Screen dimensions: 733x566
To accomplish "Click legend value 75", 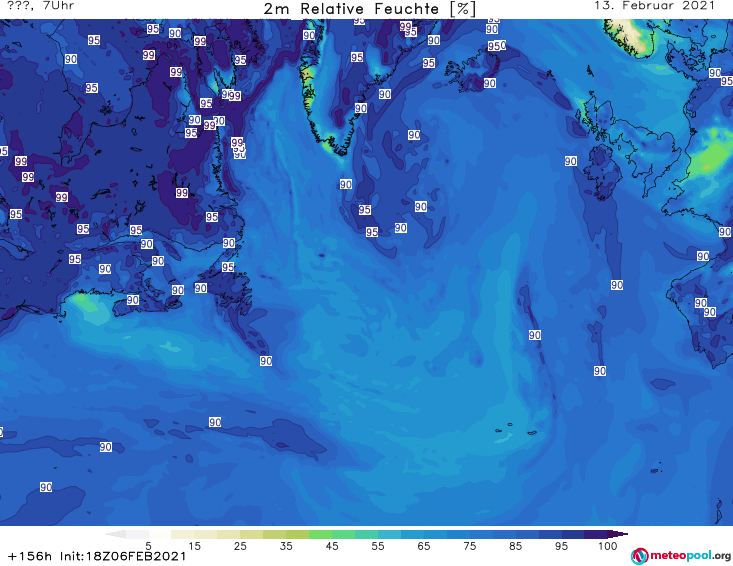I will [x=470, y=546].
